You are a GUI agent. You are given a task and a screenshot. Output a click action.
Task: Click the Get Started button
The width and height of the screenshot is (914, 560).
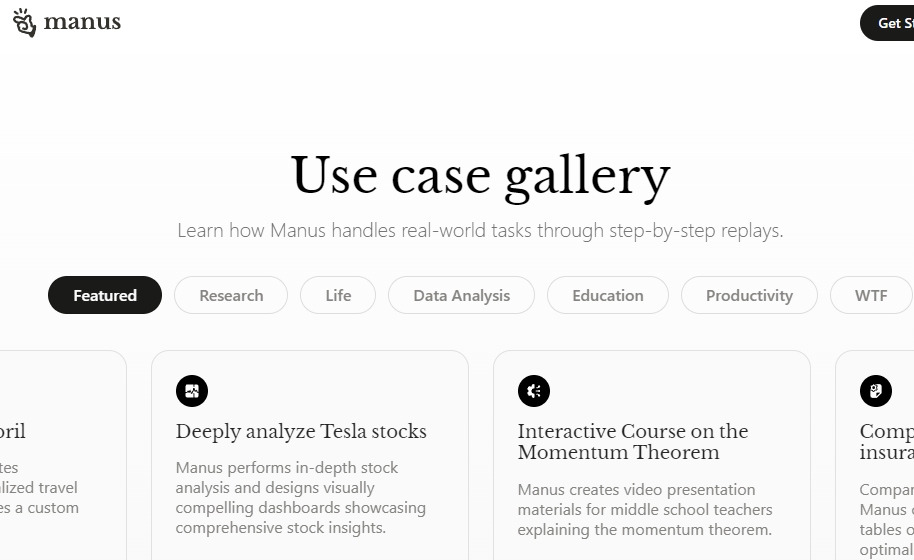pos(887,23)
